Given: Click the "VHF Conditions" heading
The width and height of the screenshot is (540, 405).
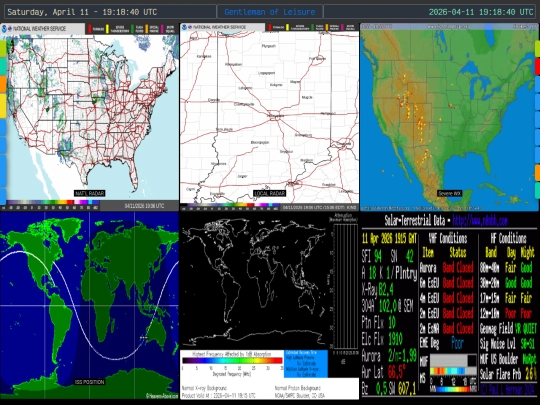Looking at the screenshot, I should click(448, 238).
